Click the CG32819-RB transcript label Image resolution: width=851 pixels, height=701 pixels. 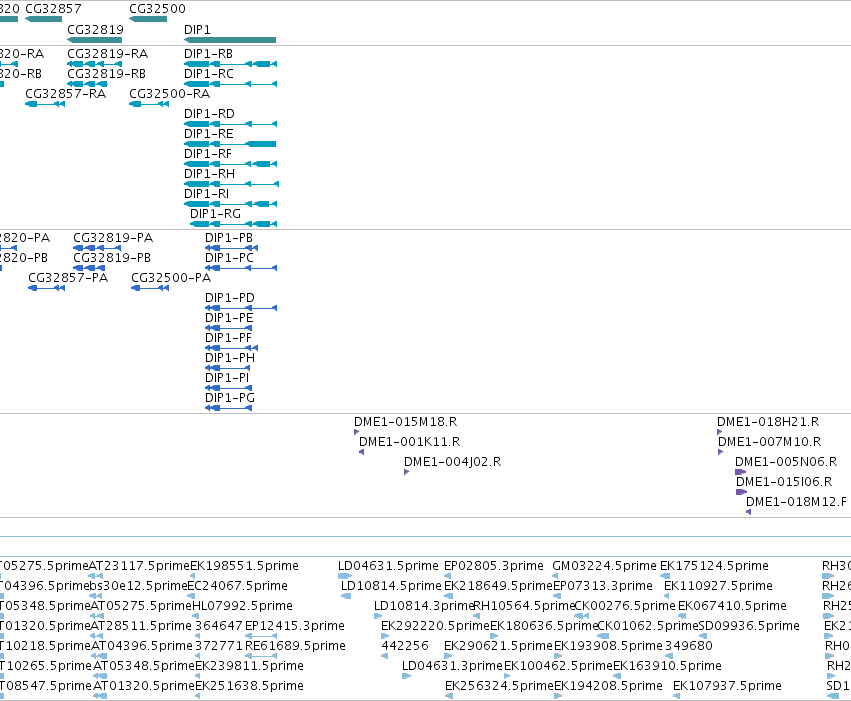click(106, 74)
